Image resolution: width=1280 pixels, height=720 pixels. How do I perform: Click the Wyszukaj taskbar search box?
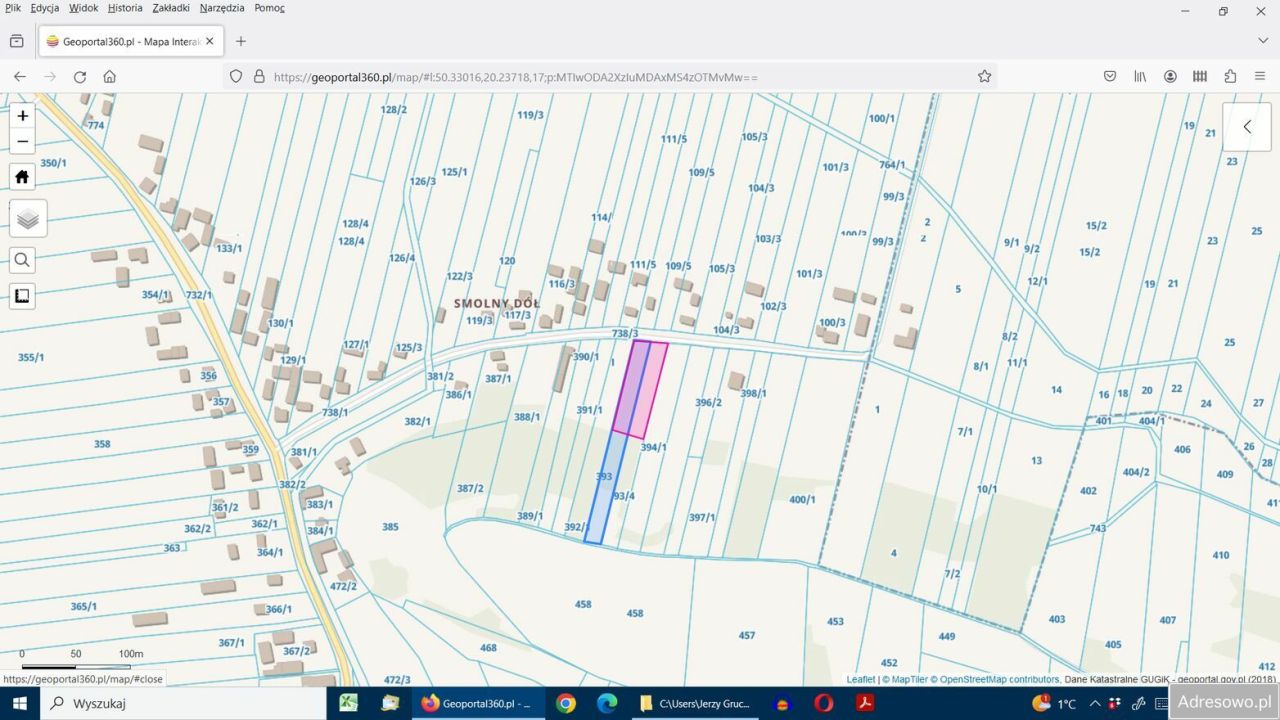pos(183,703)
